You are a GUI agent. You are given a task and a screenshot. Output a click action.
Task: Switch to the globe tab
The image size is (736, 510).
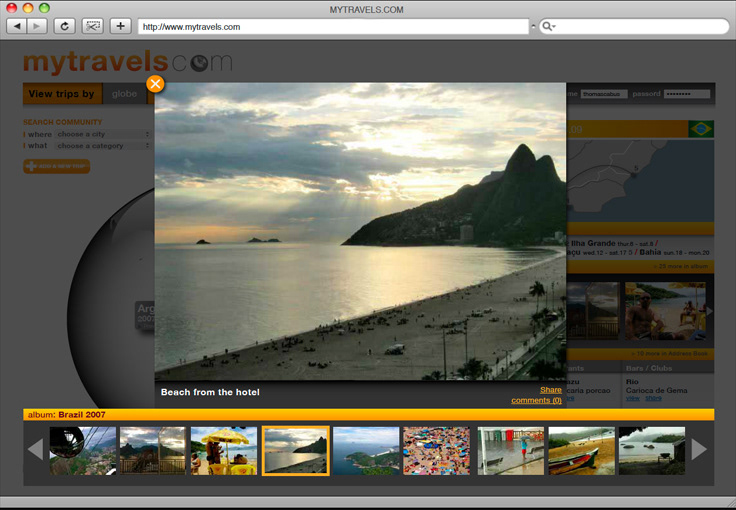pos(124,93)
